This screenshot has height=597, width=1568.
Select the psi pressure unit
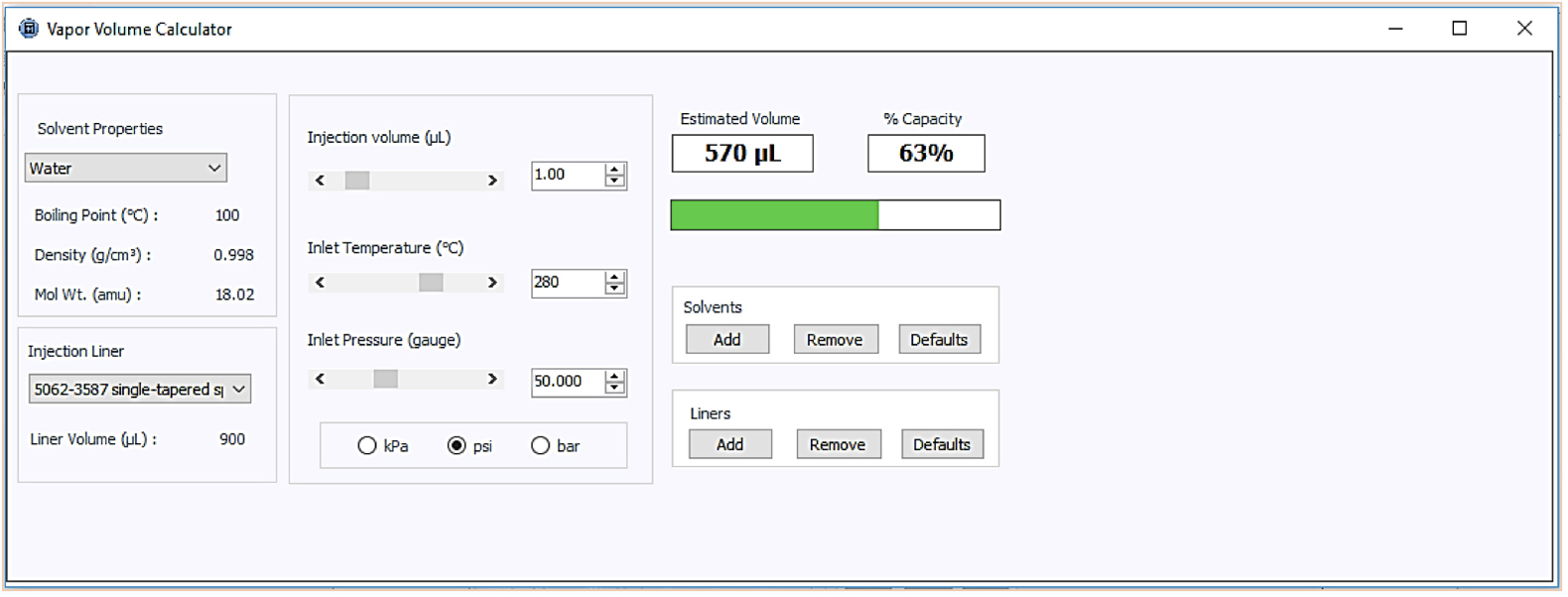pyautogui.click(x=457, y=446)
